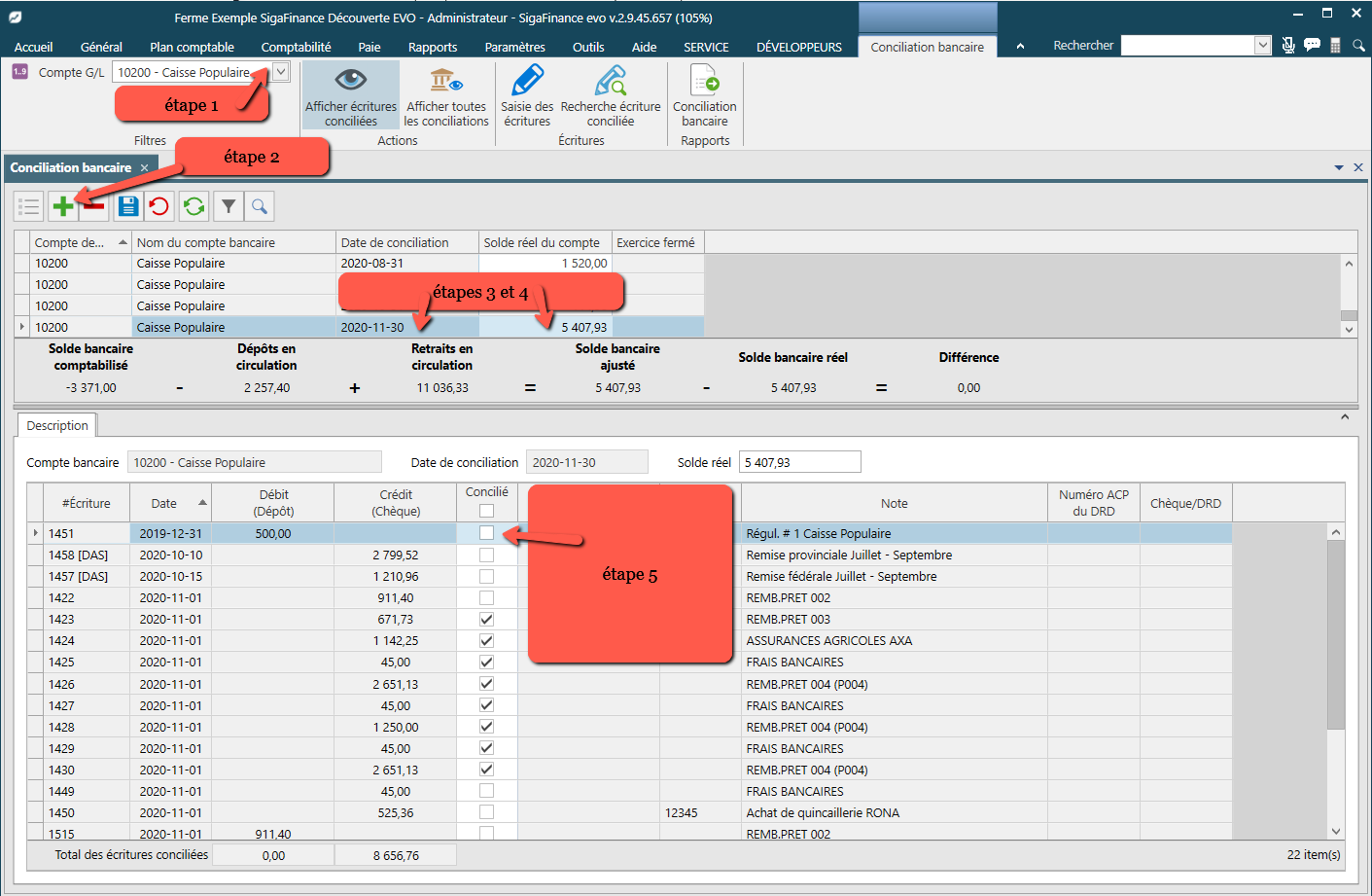Click the accounts list scroll down arrow

1349,330
